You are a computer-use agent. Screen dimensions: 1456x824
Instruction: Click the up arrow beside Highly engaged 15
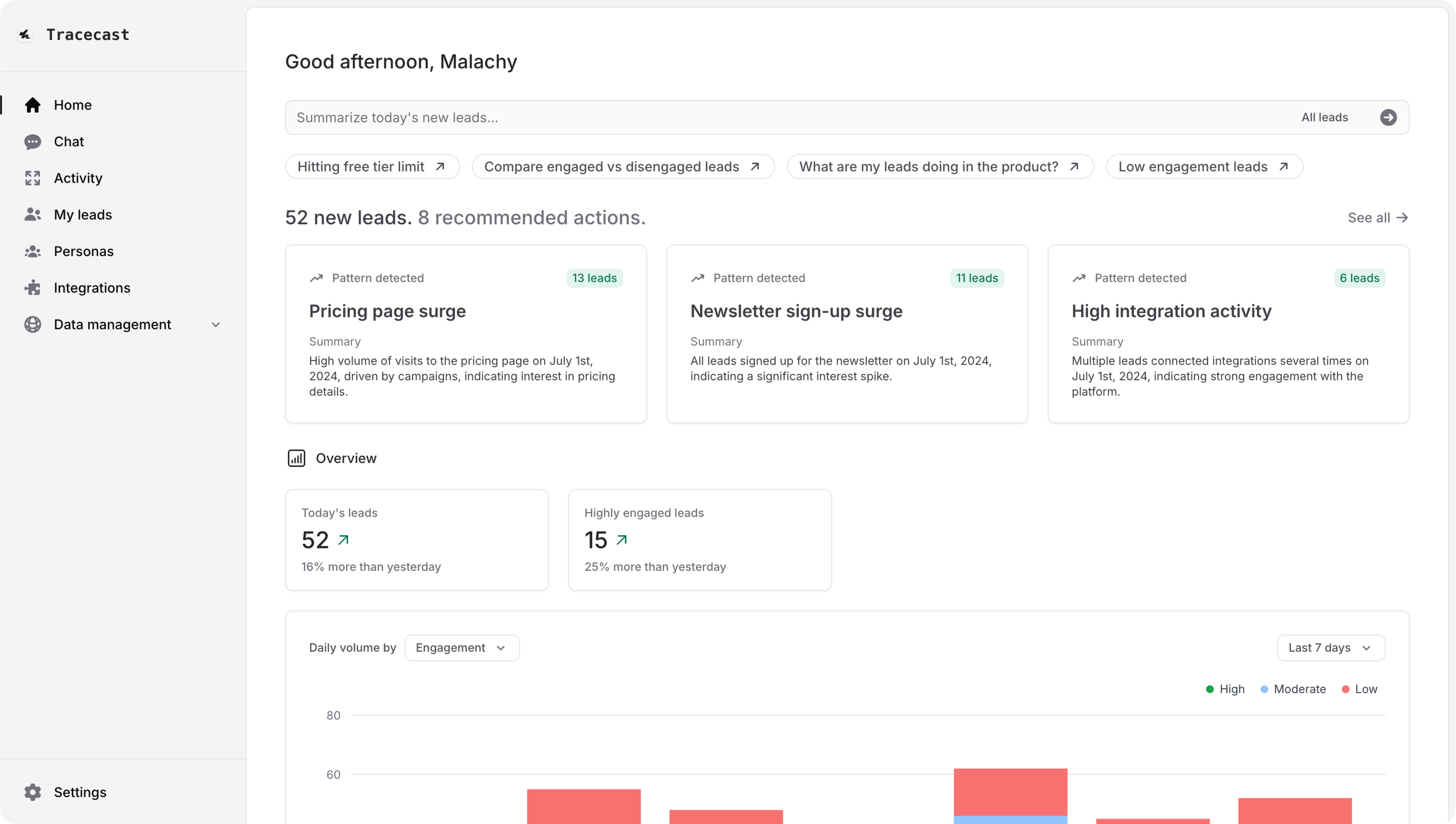click(621, 540)
